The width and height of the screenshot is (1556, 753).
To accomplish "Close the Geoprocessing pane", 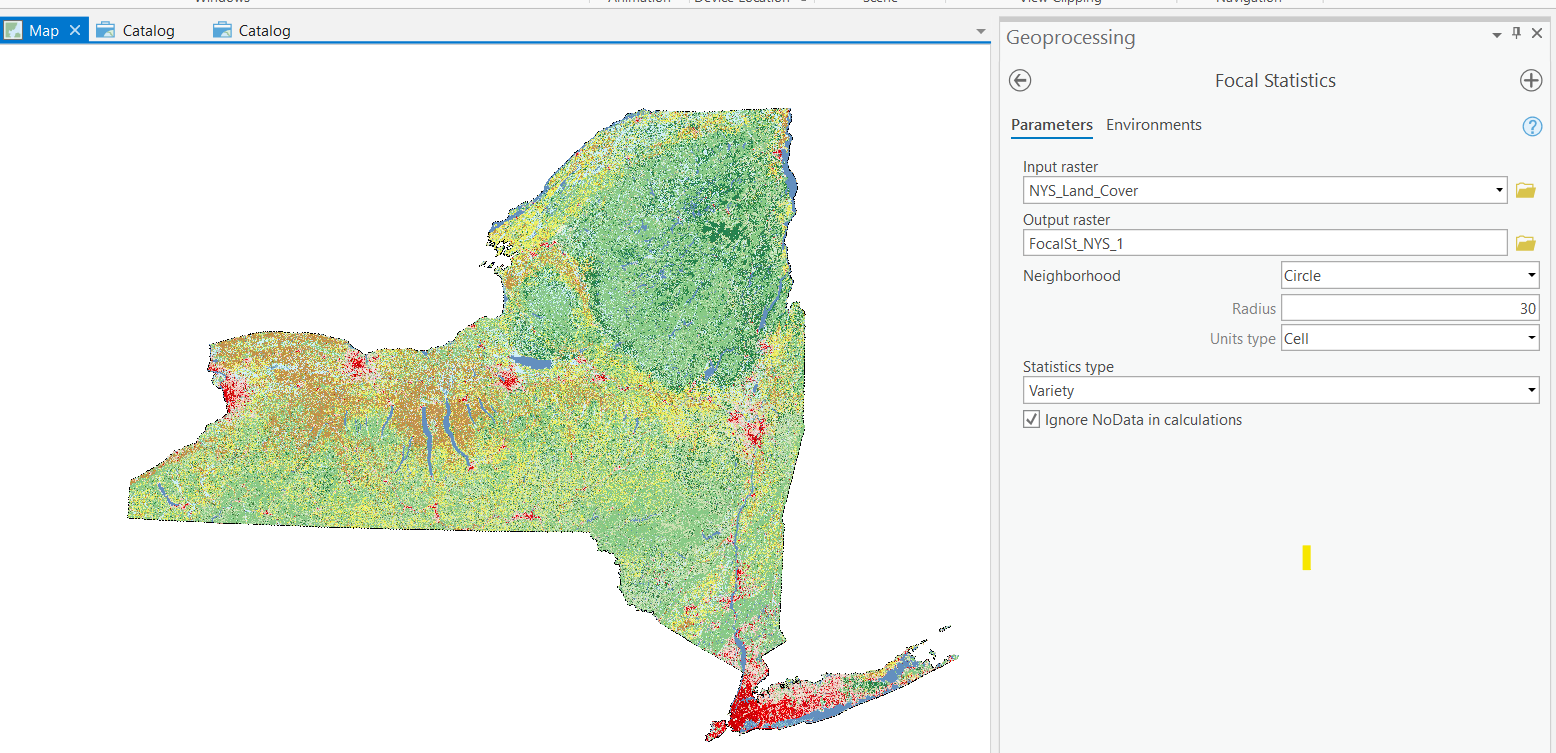I will tap(1537, 34).
